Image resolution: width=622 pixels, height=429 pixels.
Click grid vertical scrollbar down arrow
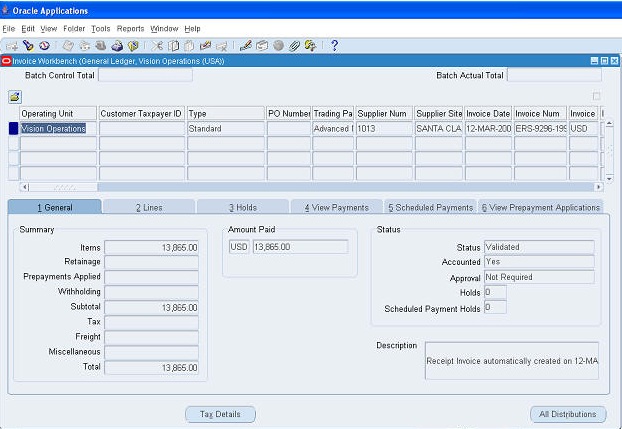[609, 179]
